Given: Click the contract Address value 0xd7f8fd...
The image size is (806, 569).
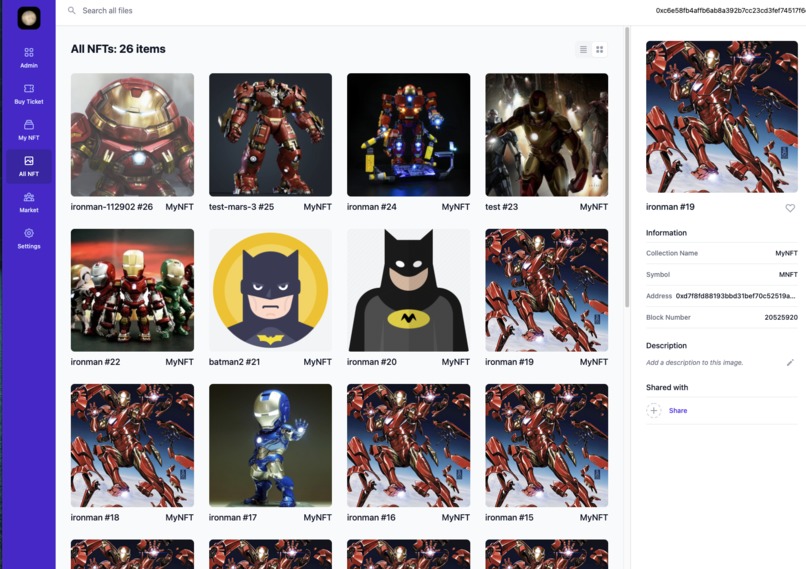Looking at the screenshot, I should pyautogui.click(x=735, y=296).
